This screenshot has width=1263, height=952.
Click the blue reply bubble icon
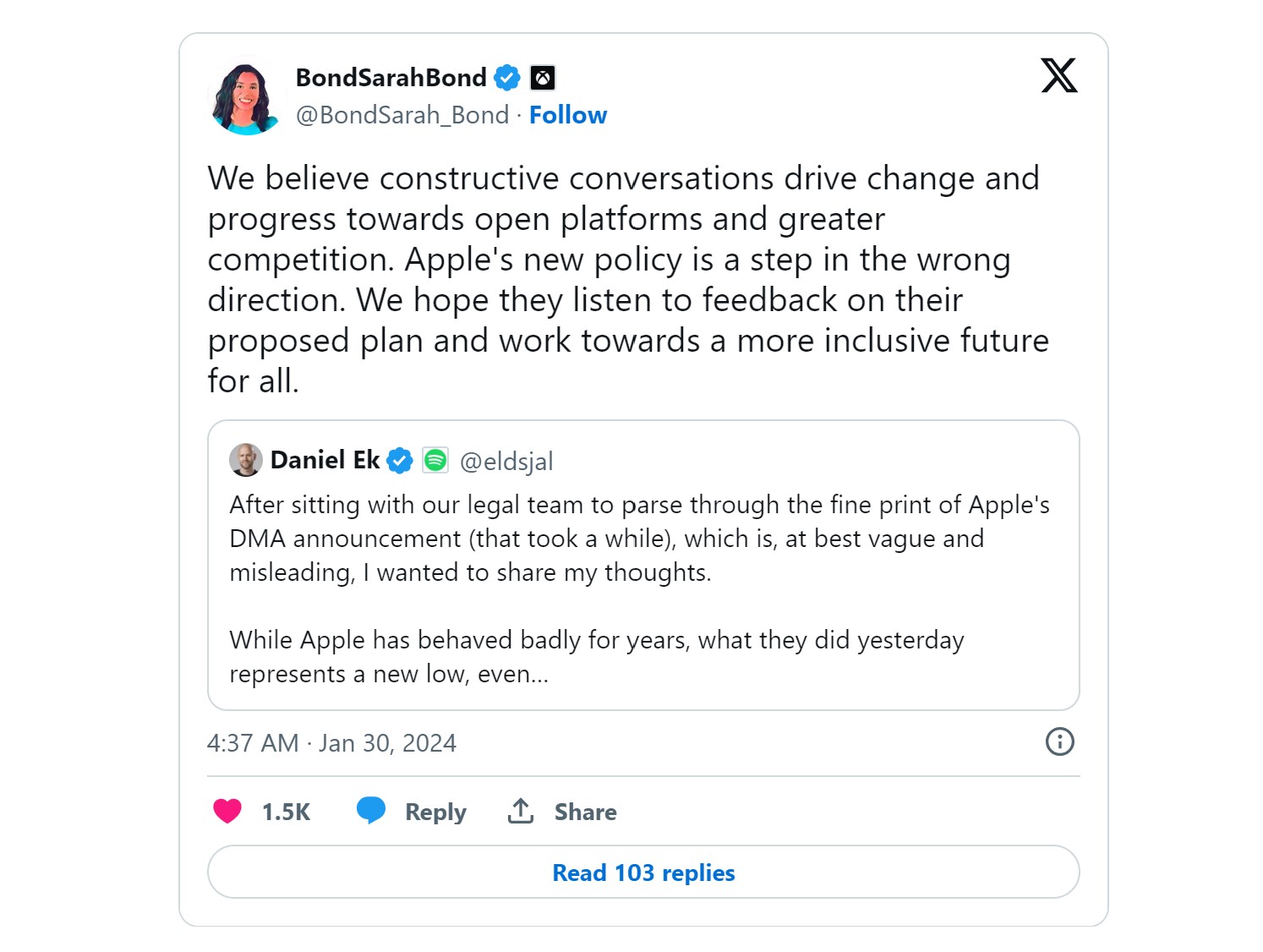(x=371, y=810)
